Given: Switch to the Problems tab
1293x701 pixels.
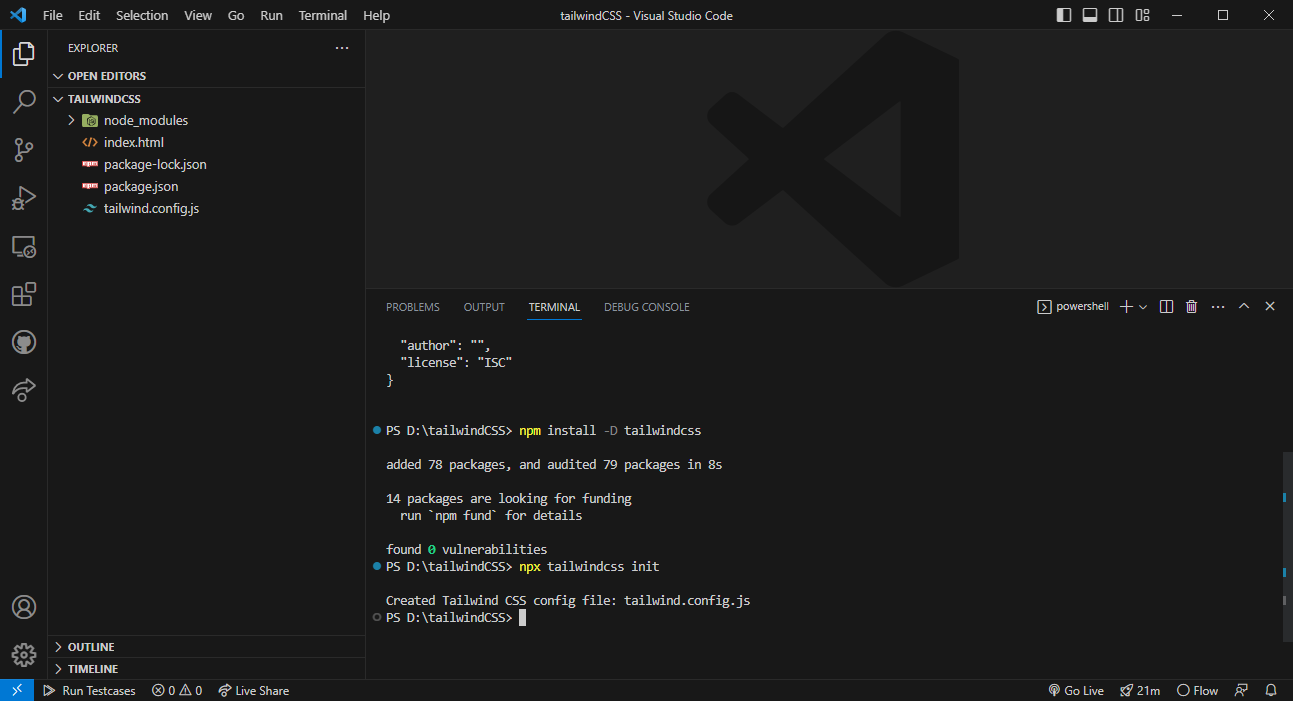Looking at the screenshot, I should 412,307.
